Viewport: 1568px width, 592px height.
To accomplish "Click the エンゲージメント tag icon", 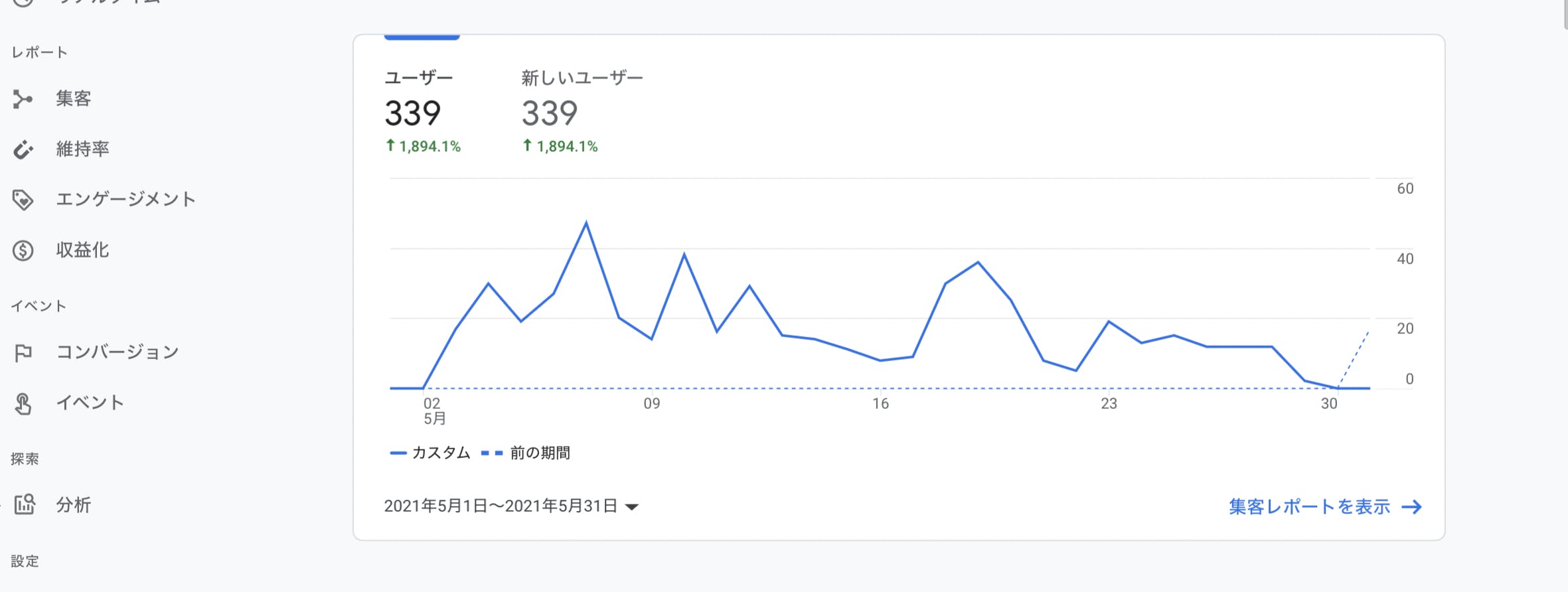I will (x=23, y=200).
